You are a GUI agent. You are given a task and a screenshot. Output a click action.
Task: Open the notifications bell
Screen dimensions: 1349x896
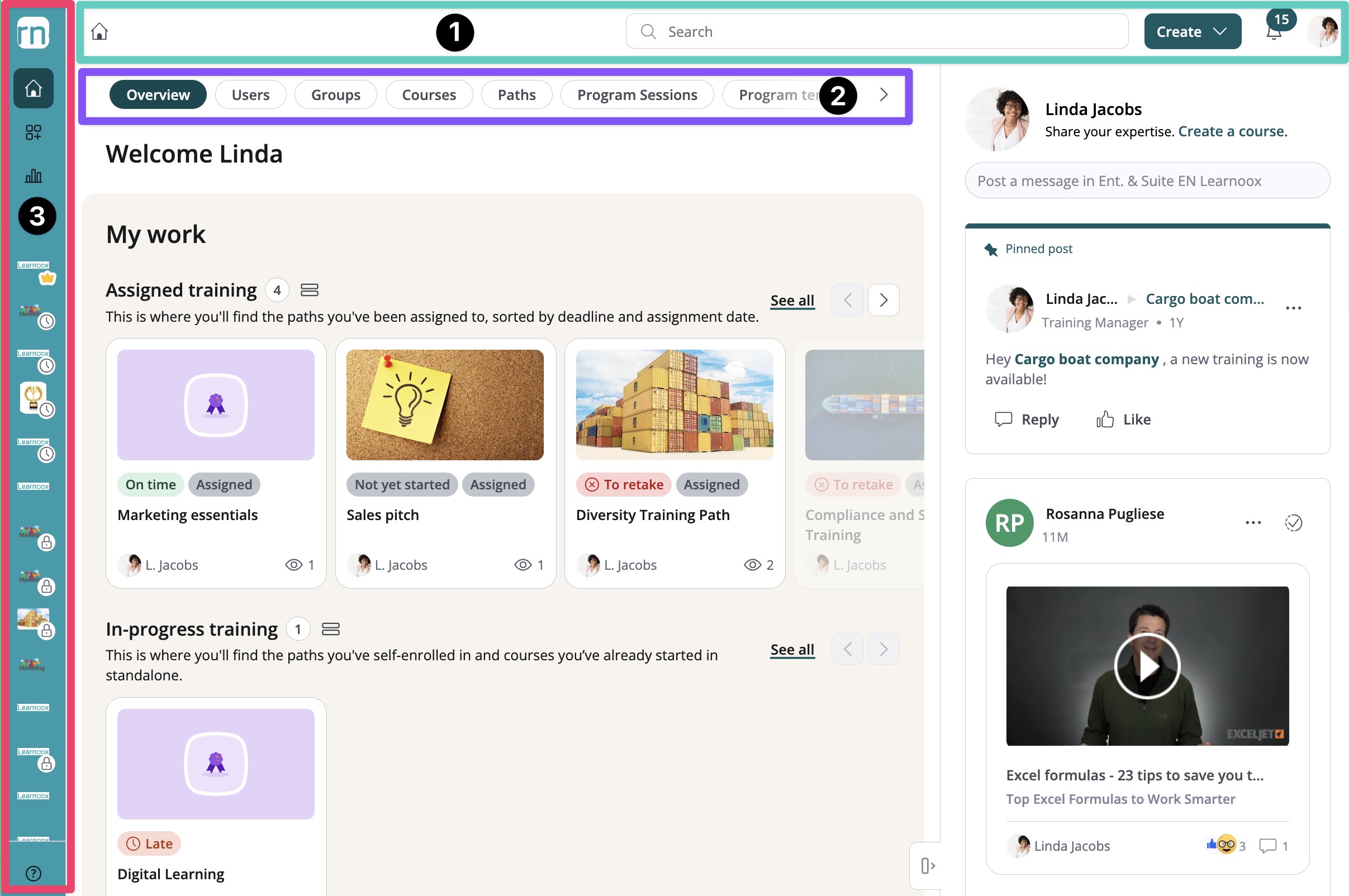[1274, 32]
